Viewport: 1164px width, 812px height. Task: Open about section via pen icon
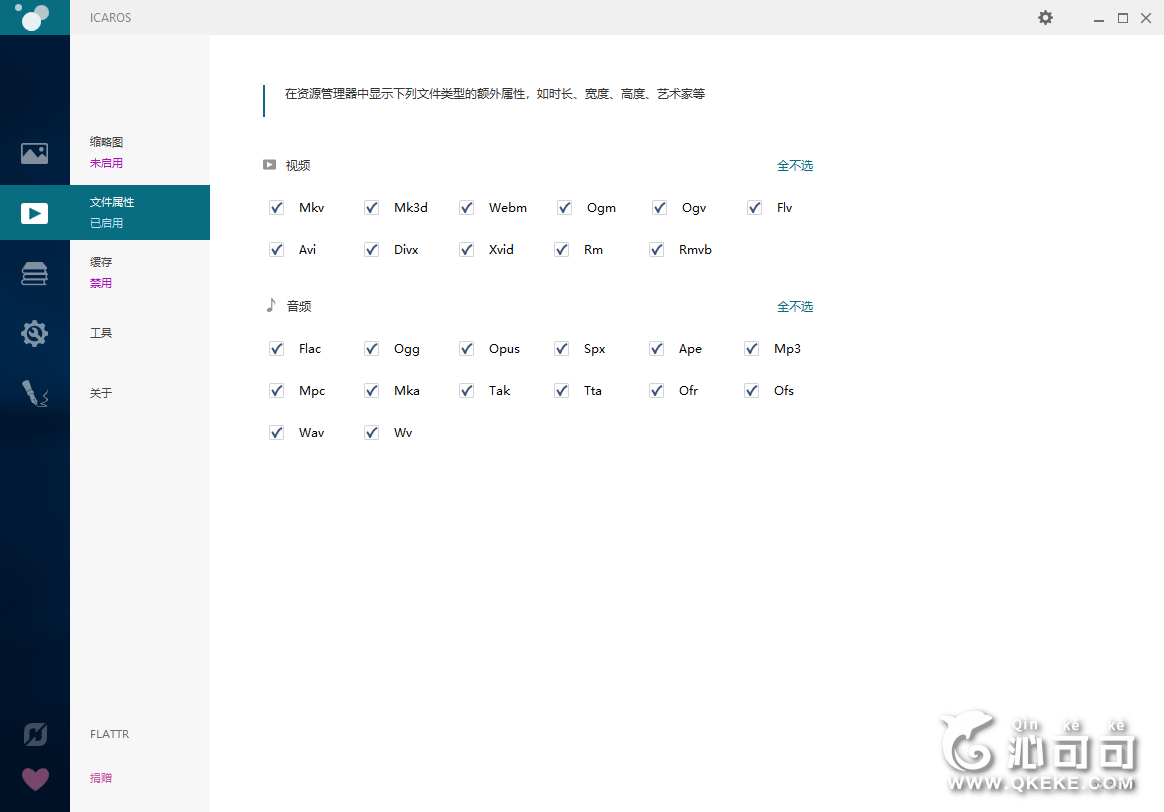[x=34, y=393]
